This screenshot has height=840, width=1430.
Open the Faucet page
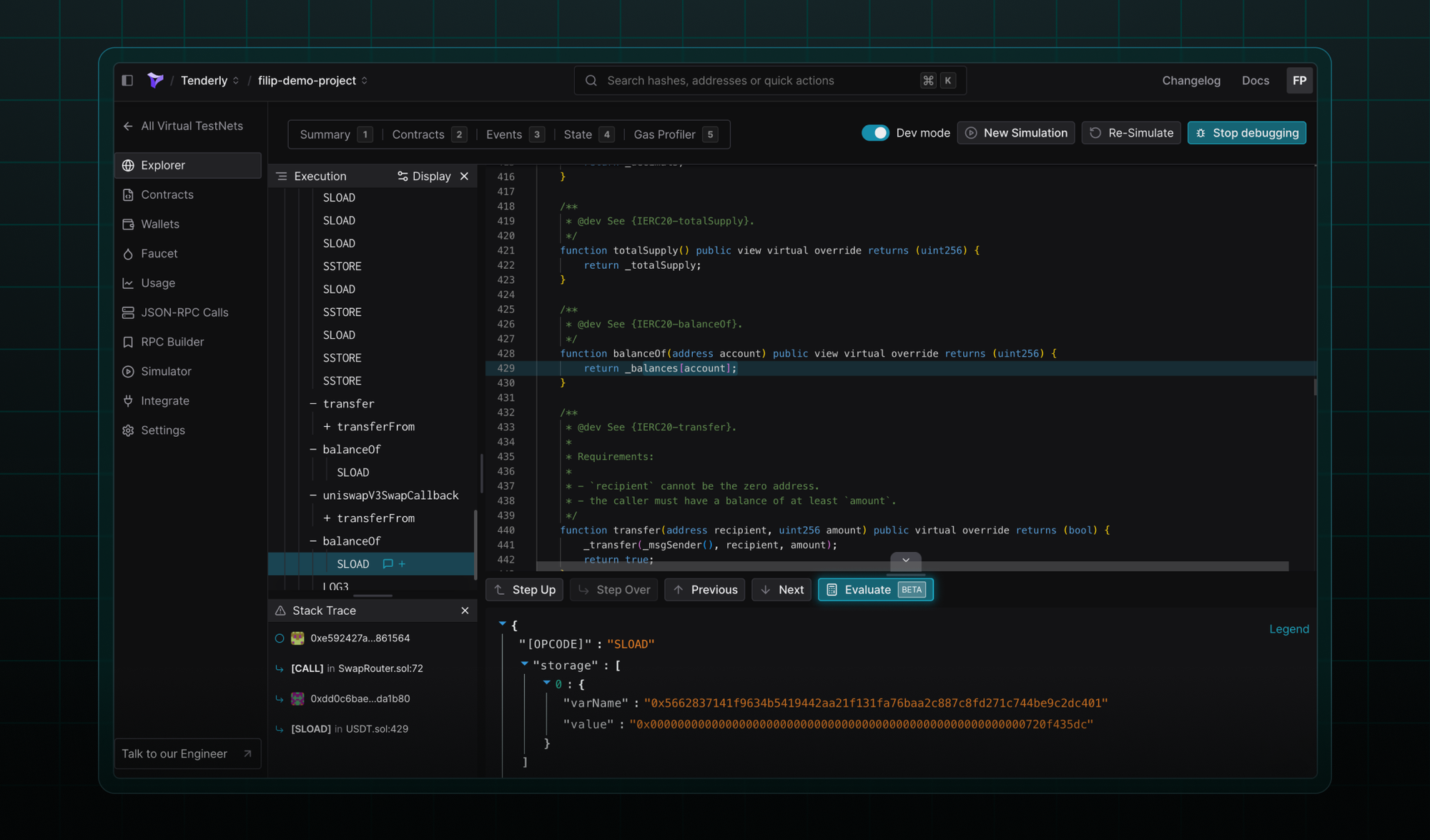click(x=159, y=254)
